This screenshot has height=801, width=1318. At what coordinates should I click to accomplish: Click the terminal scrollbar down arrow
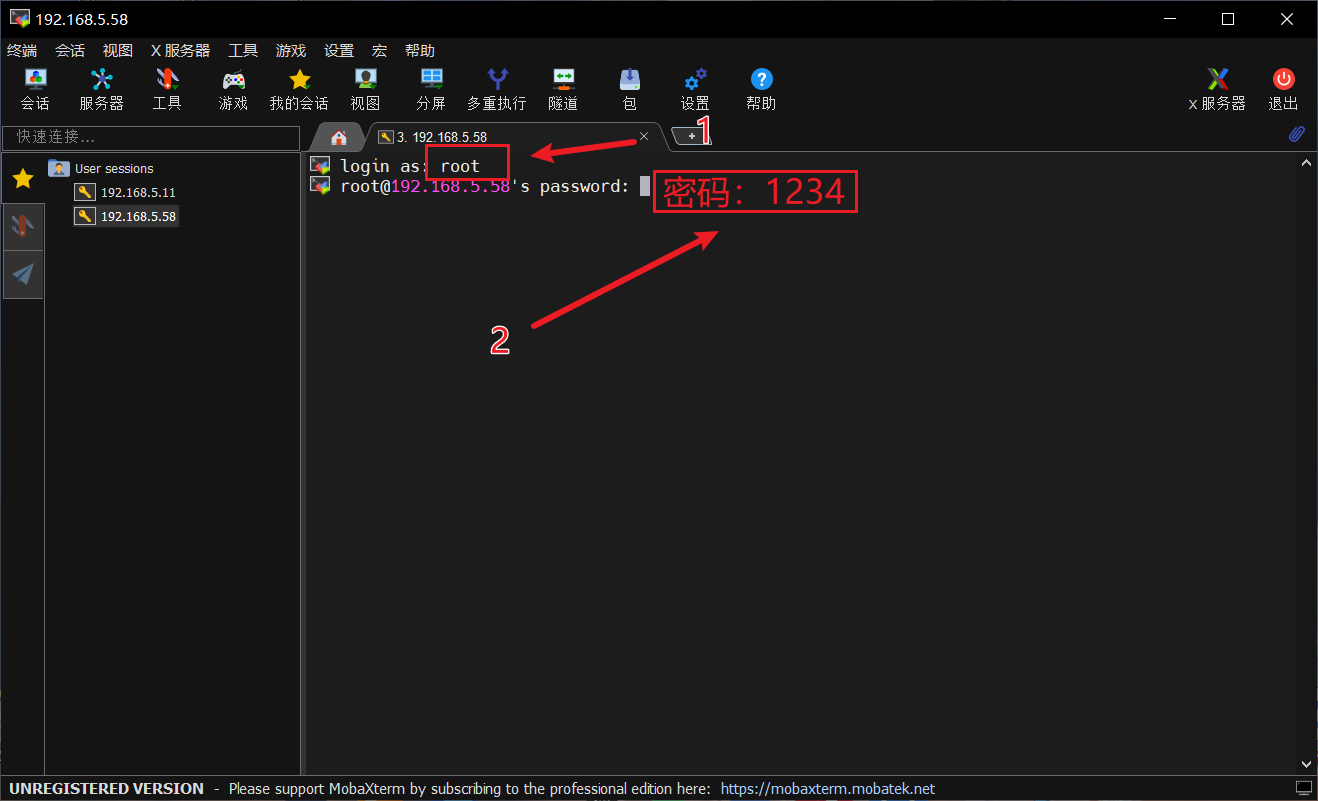(1306, 765)
